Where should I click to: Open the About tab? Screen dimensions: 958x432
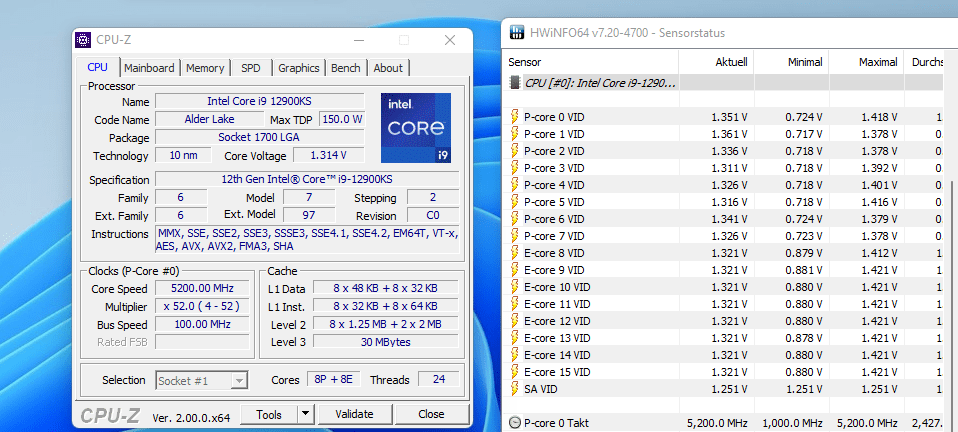click(x=388, y=68)
